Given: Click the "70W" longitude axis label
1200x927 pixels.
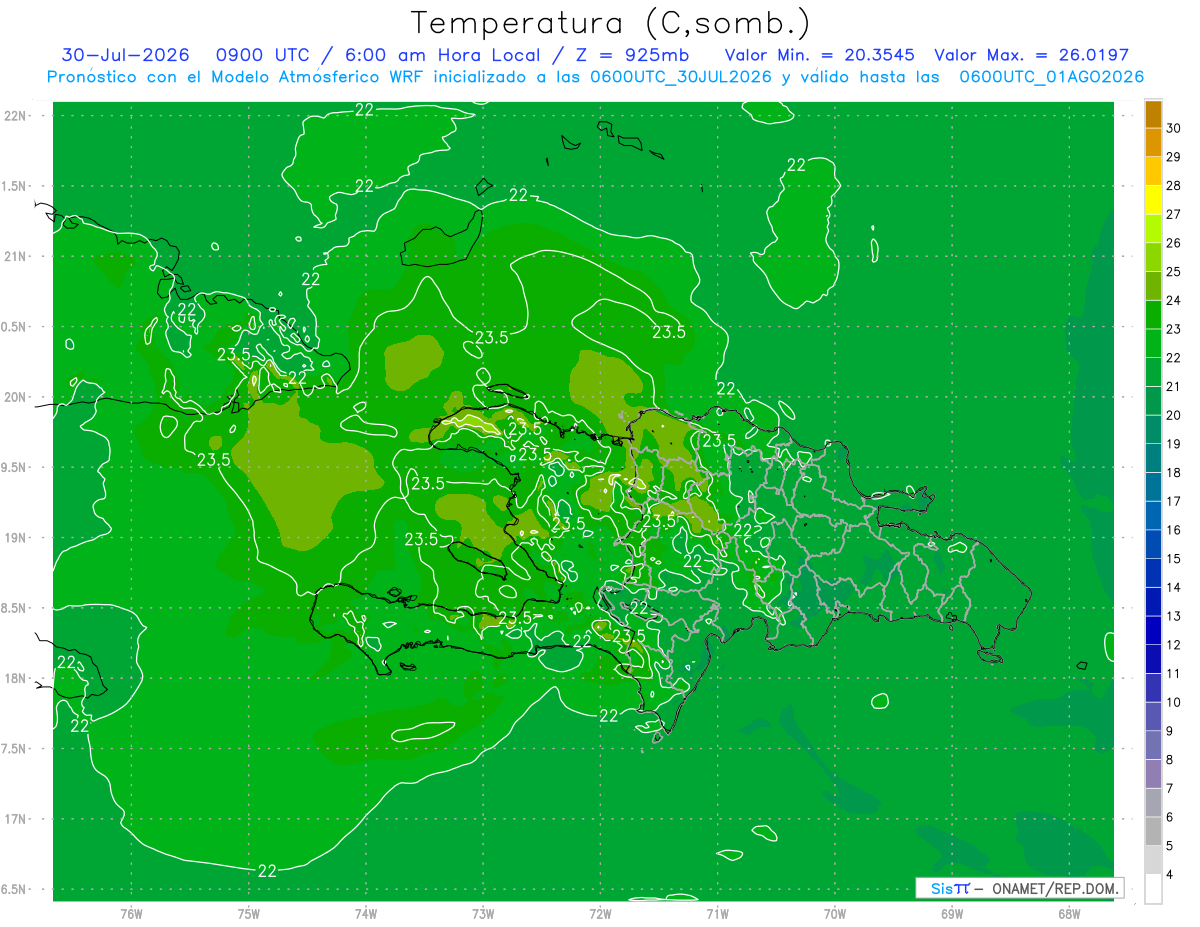Looking at the screenshot, I should tap(835, 913).
